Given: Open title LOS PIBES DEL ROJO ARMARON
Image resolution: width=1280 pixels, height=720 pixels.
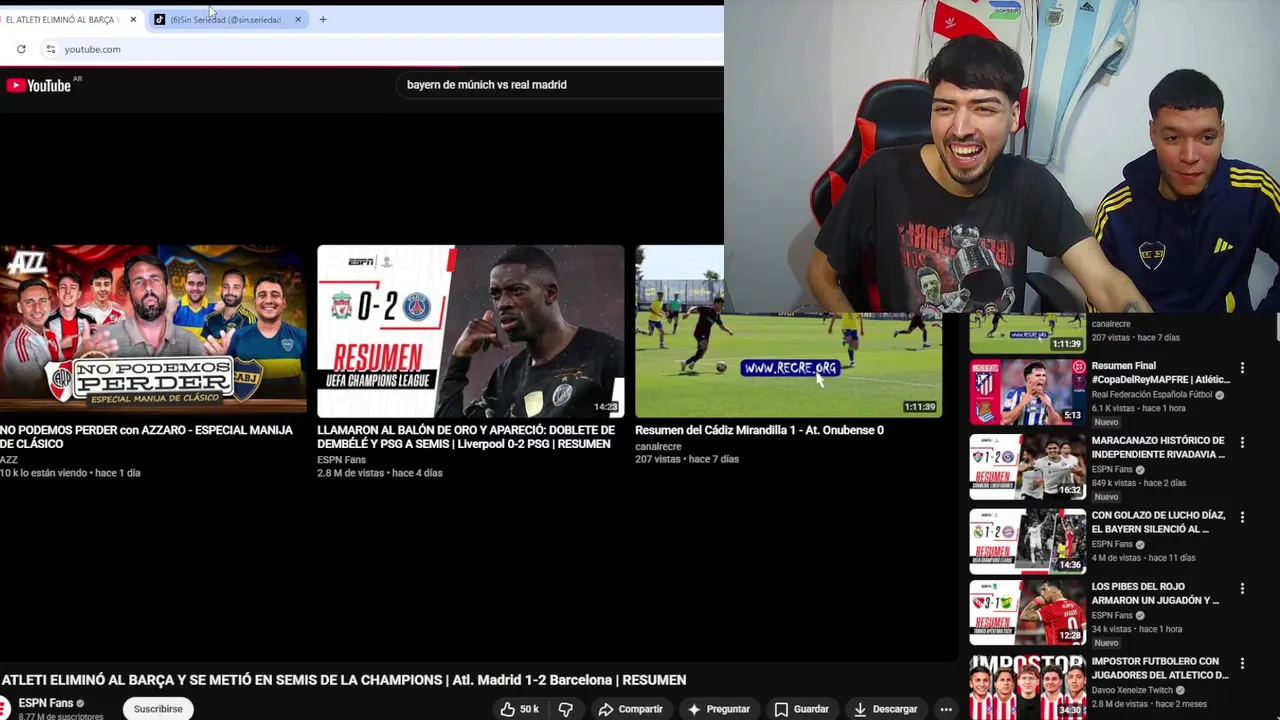Looking at the screenshot, I should (x=1155, y=593).
